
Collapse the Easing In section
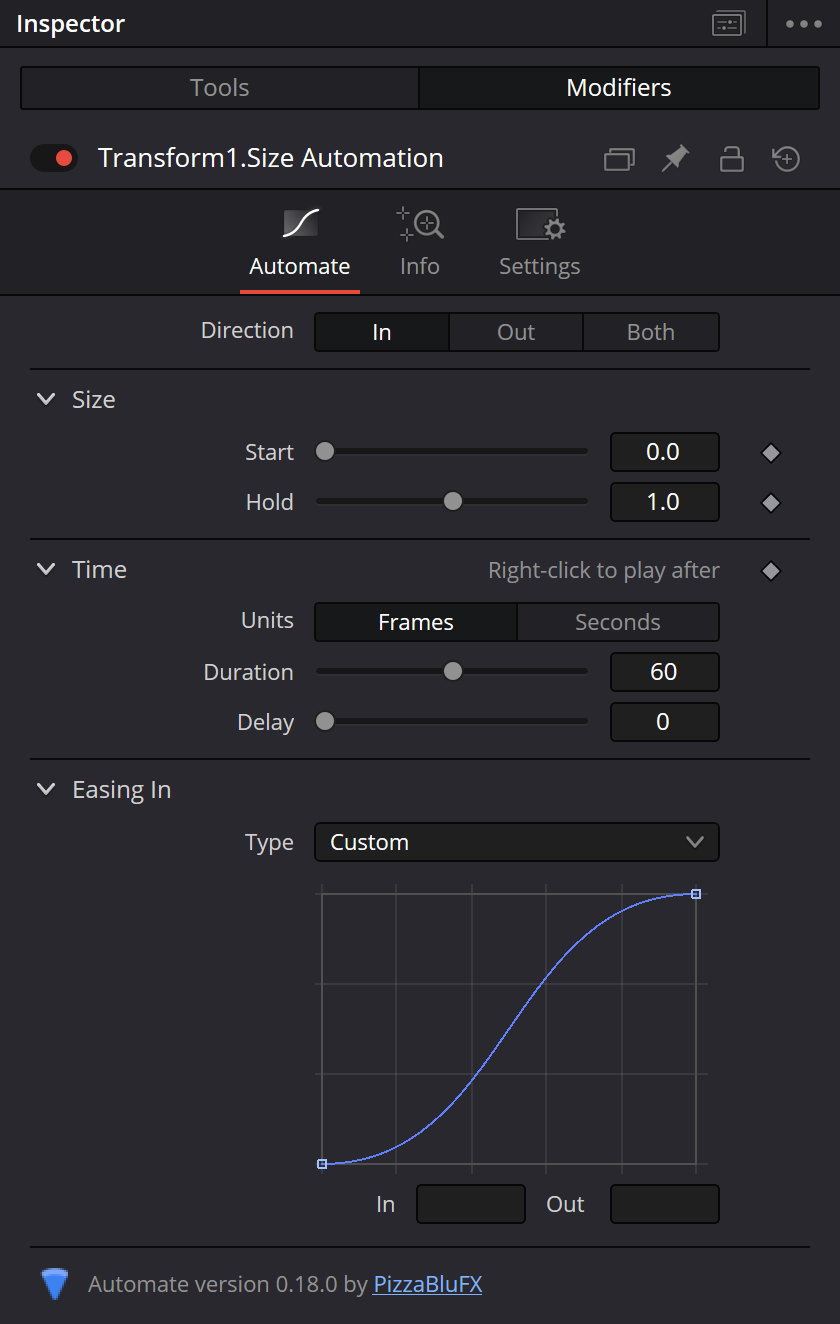(46, 789)
